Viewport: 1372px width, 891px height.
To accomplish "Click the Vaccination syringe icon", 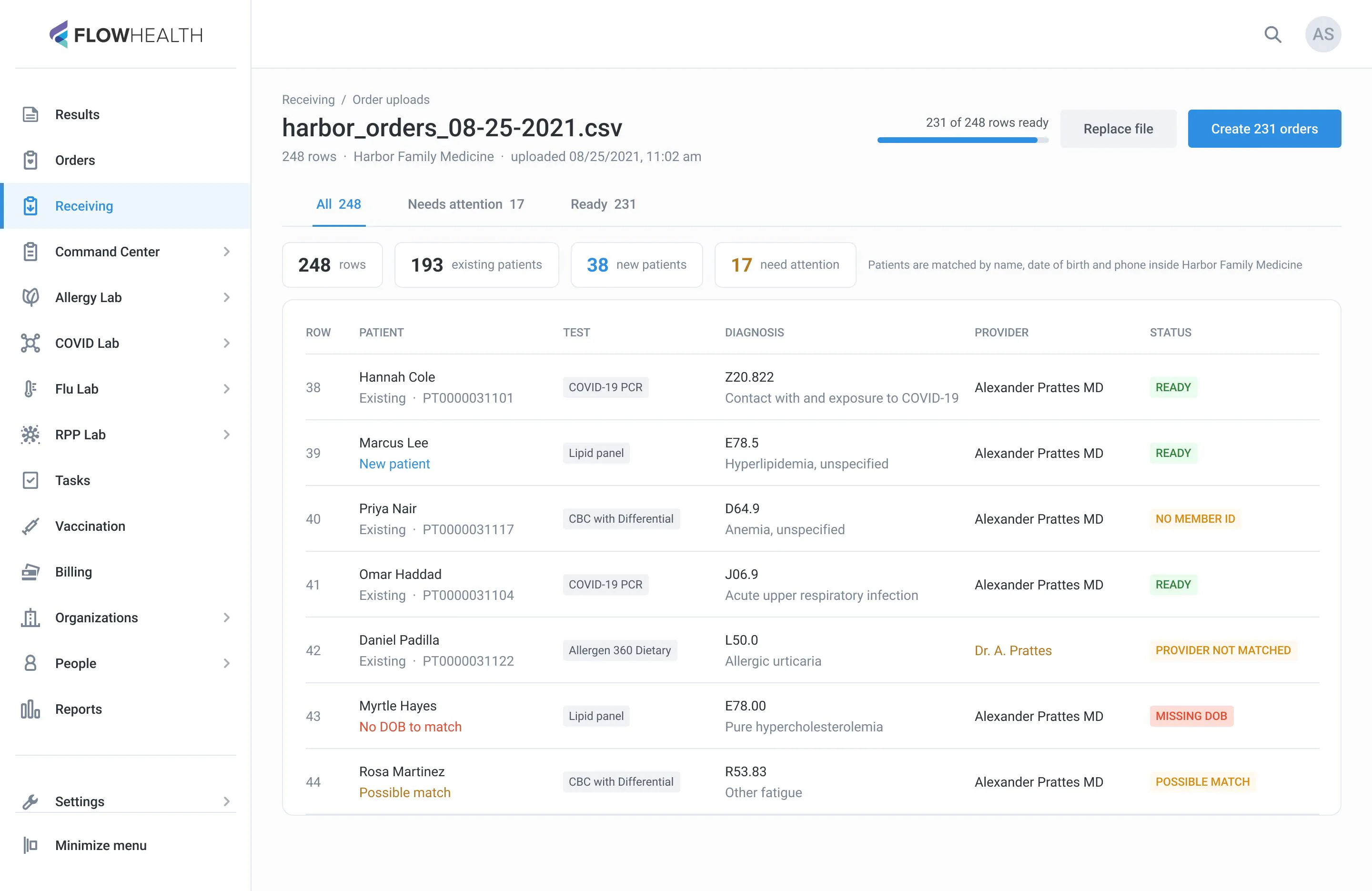I will tap(30, 526).
